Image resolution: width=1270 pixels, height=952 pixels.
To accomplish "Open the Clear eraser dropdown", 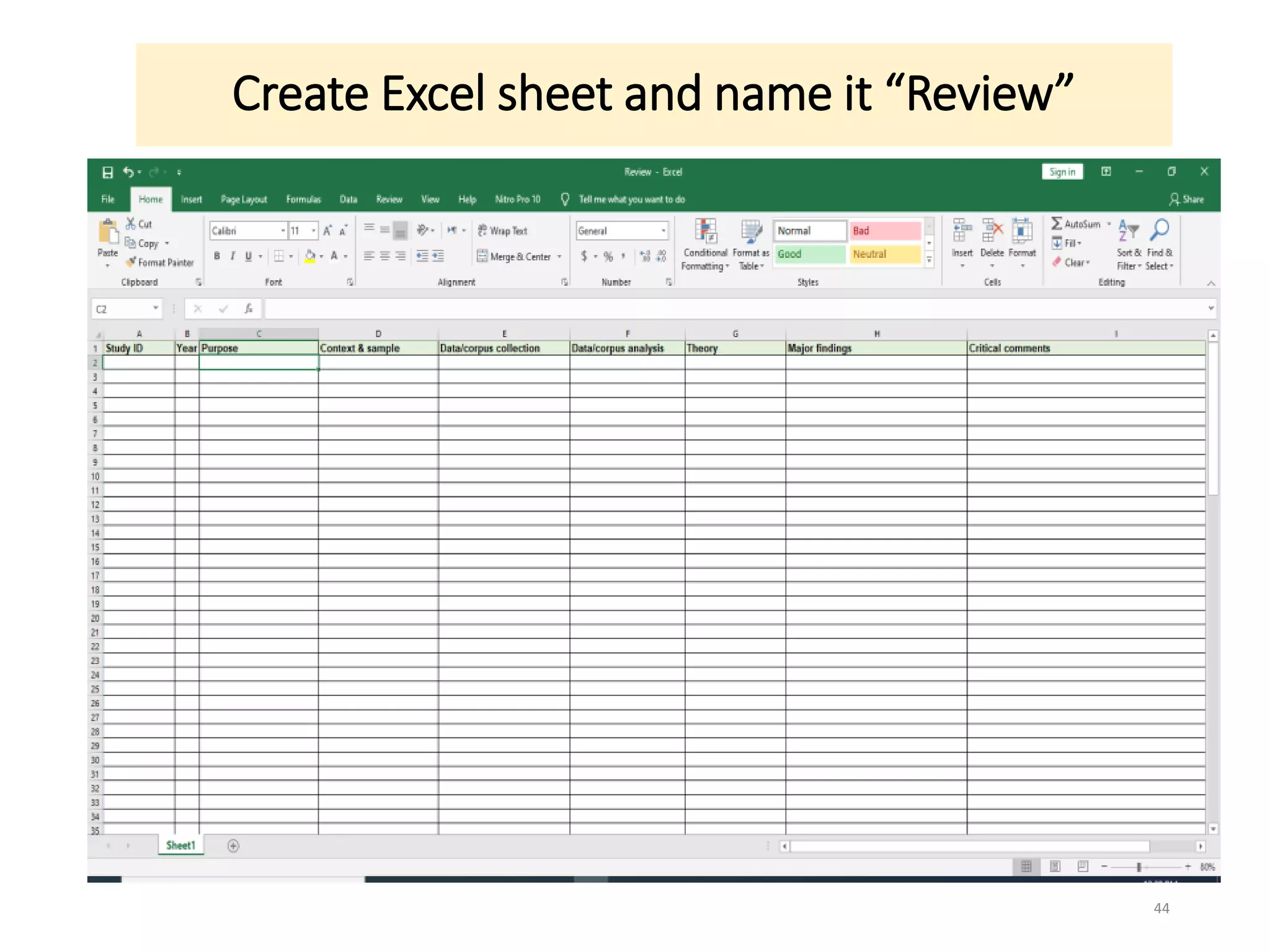I will coord(1071,262).
